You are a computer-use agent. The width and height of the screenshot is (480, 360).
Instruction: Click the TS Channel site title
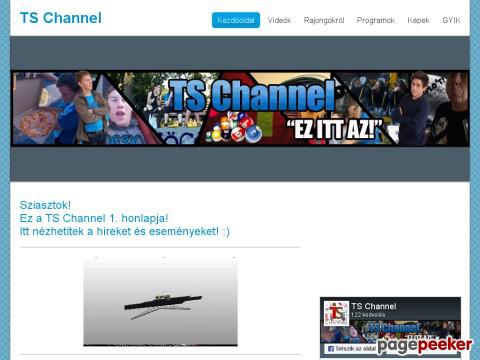click(61, 18)
